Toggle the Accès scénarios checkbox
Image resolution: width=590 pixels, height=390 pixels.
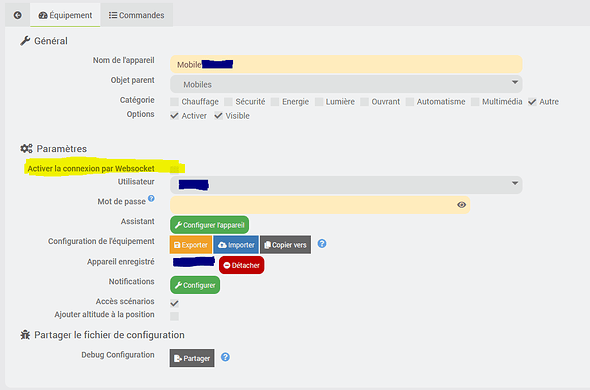coord(174,303)
